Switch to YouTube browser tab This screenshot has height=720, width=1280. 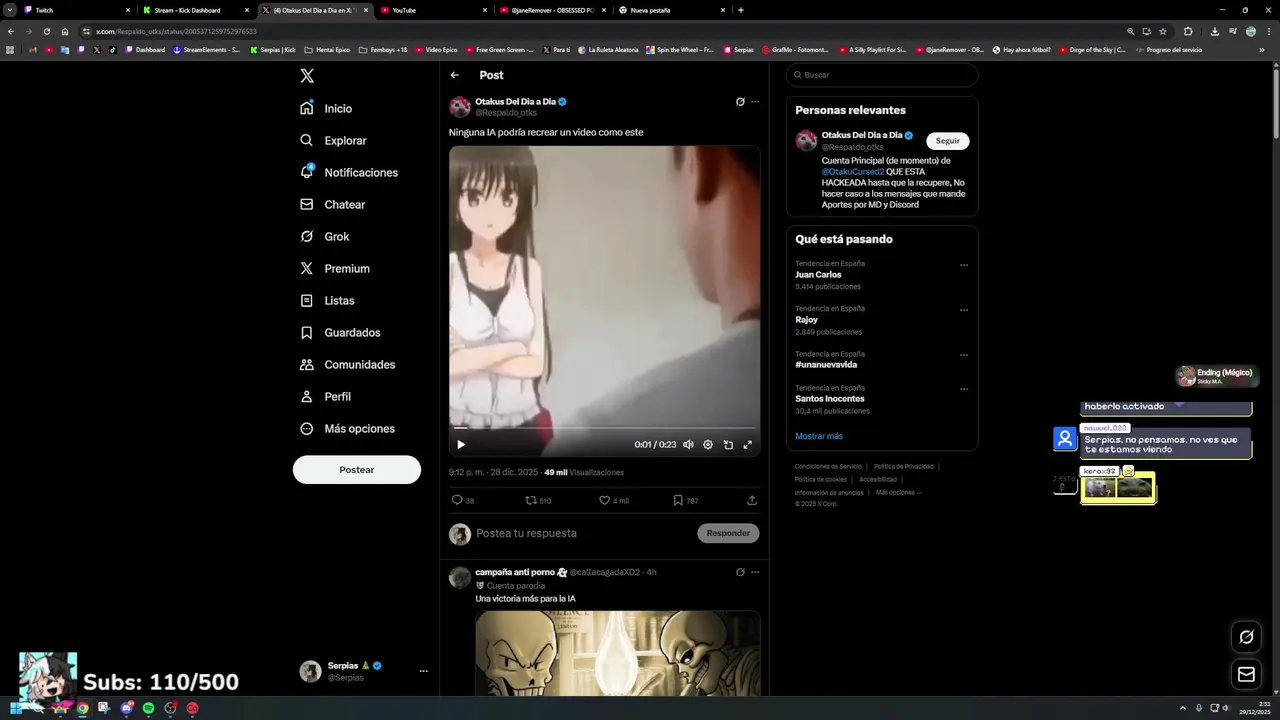pos(433,10)
